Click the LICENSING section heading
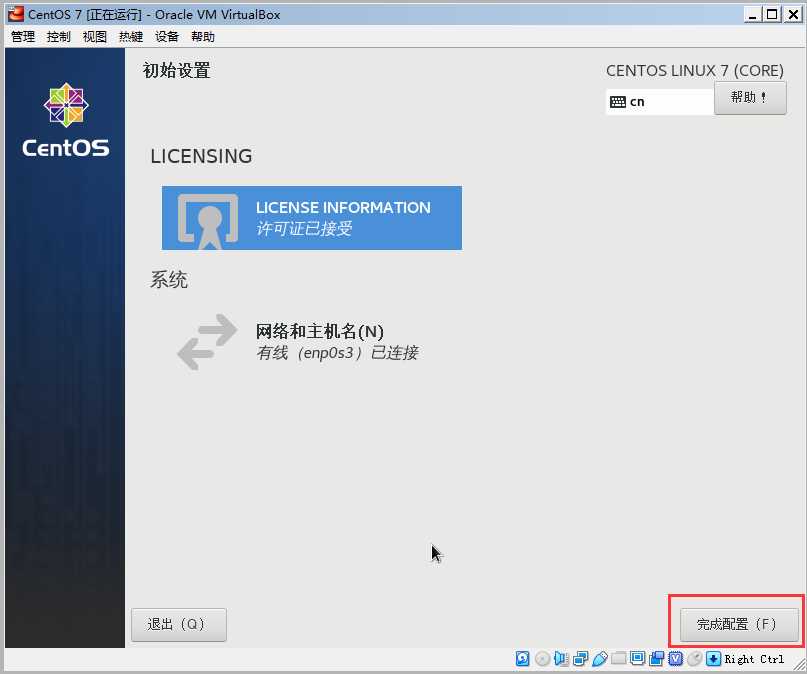 click(x=201, y=156)
